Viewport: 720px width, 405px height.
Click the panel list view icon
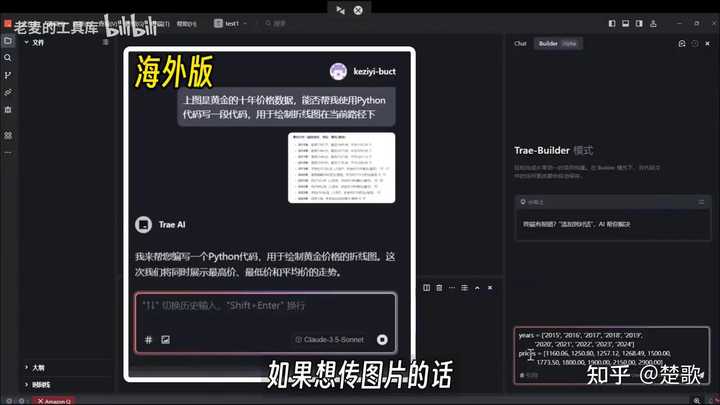465,288
